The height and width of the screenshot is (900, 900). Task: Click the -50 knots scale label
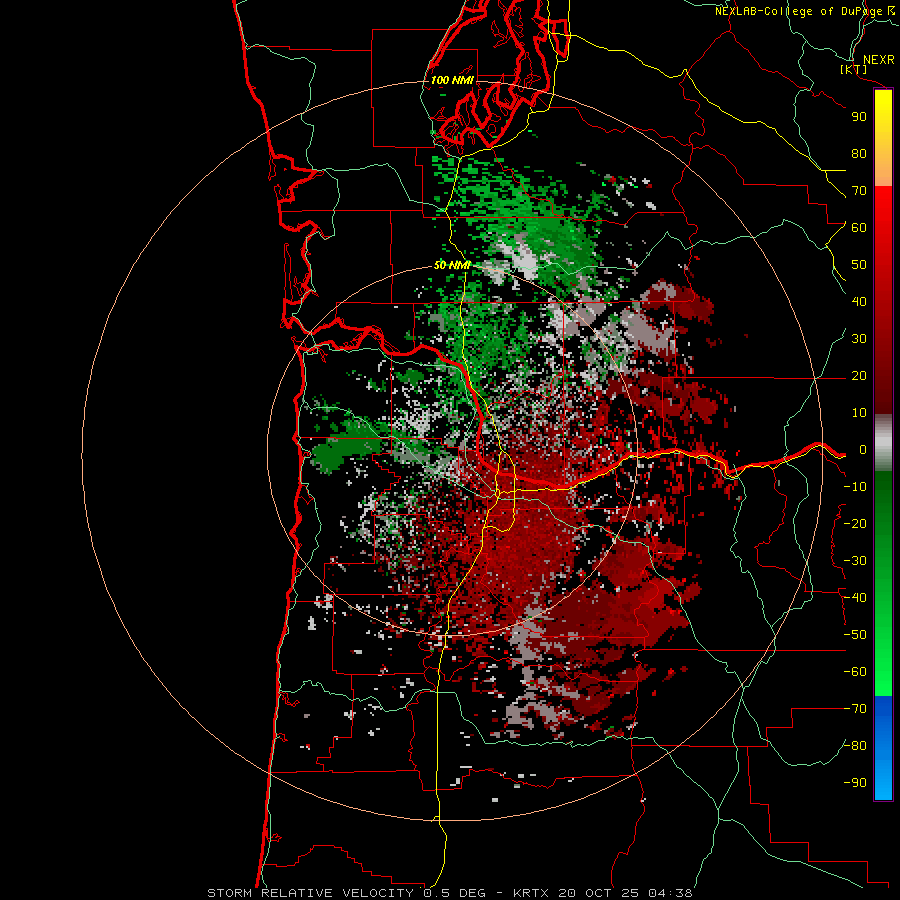pyautogui.click(x=855, y=635)
